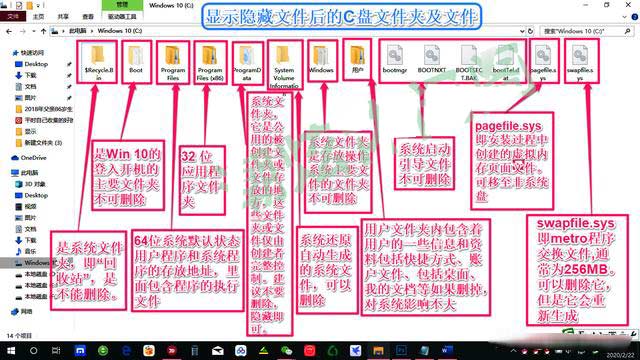Switch to Photoshop on the taskbar
This screenshot has width=640, height=360.
(x=401, y=351)
